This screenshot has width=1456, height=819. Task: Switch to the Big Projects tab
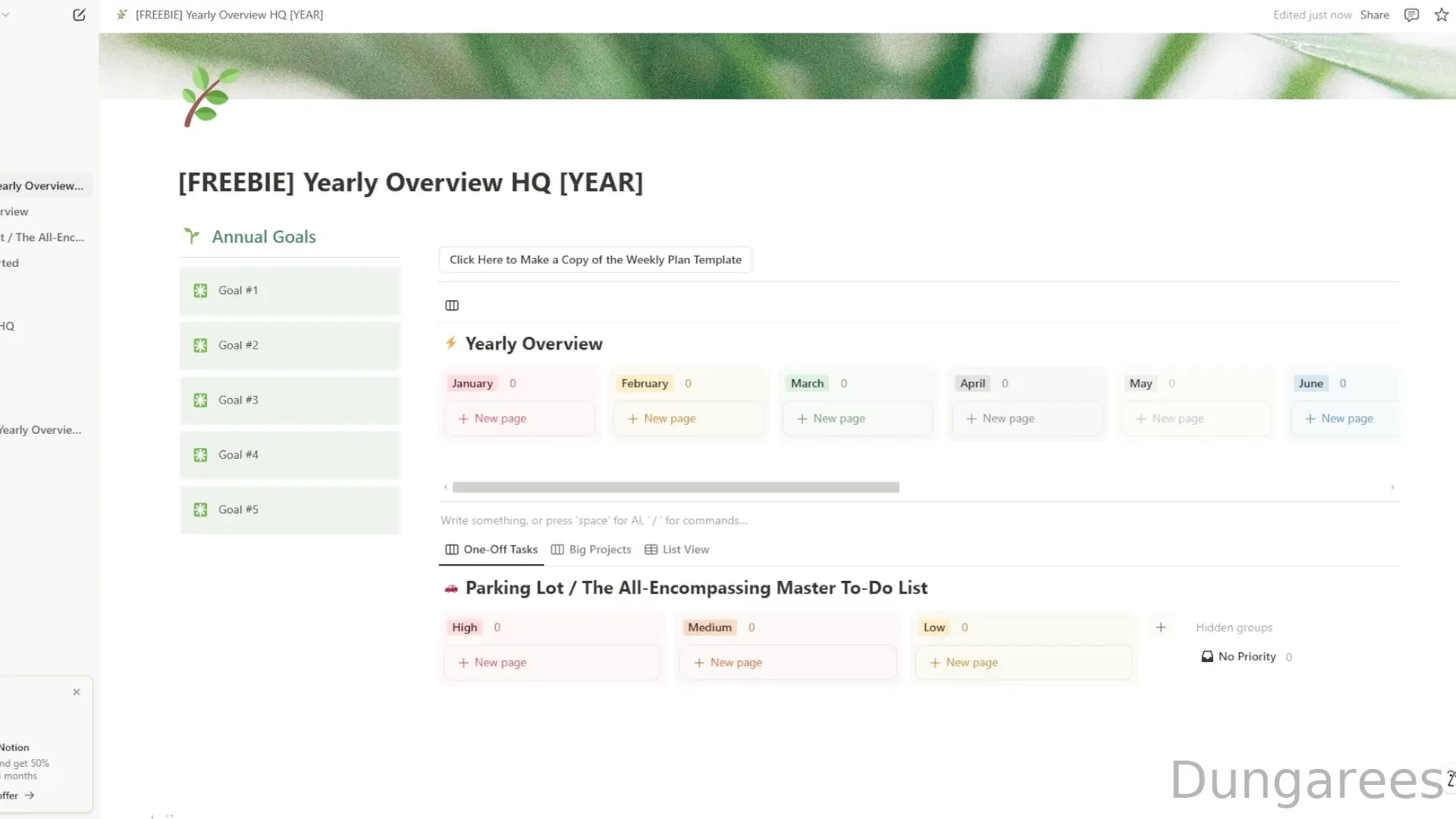[x=591, y=550]
